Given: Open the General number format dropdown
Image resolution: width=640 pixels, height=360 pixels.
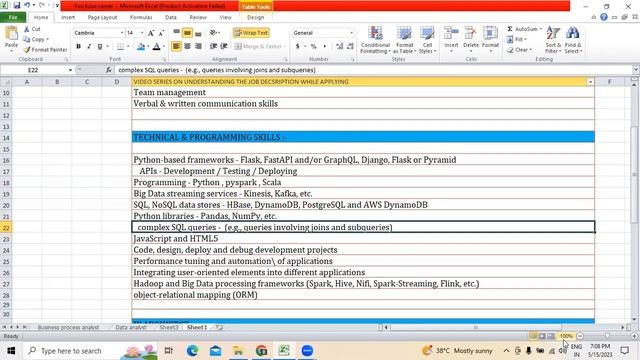Looking at the screenshot, I should [351, 33].
